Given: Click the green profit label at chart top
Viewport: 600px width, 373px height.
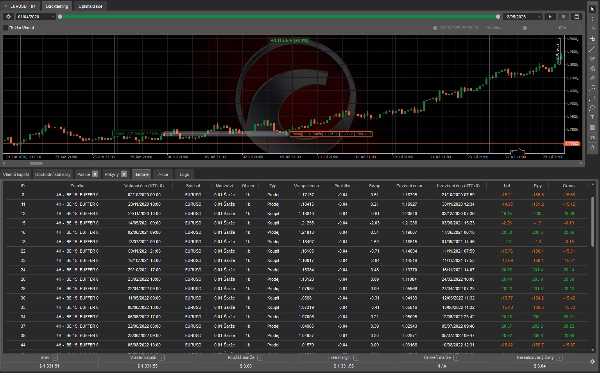Looking at the screenshot, I should tap(289, 40).
